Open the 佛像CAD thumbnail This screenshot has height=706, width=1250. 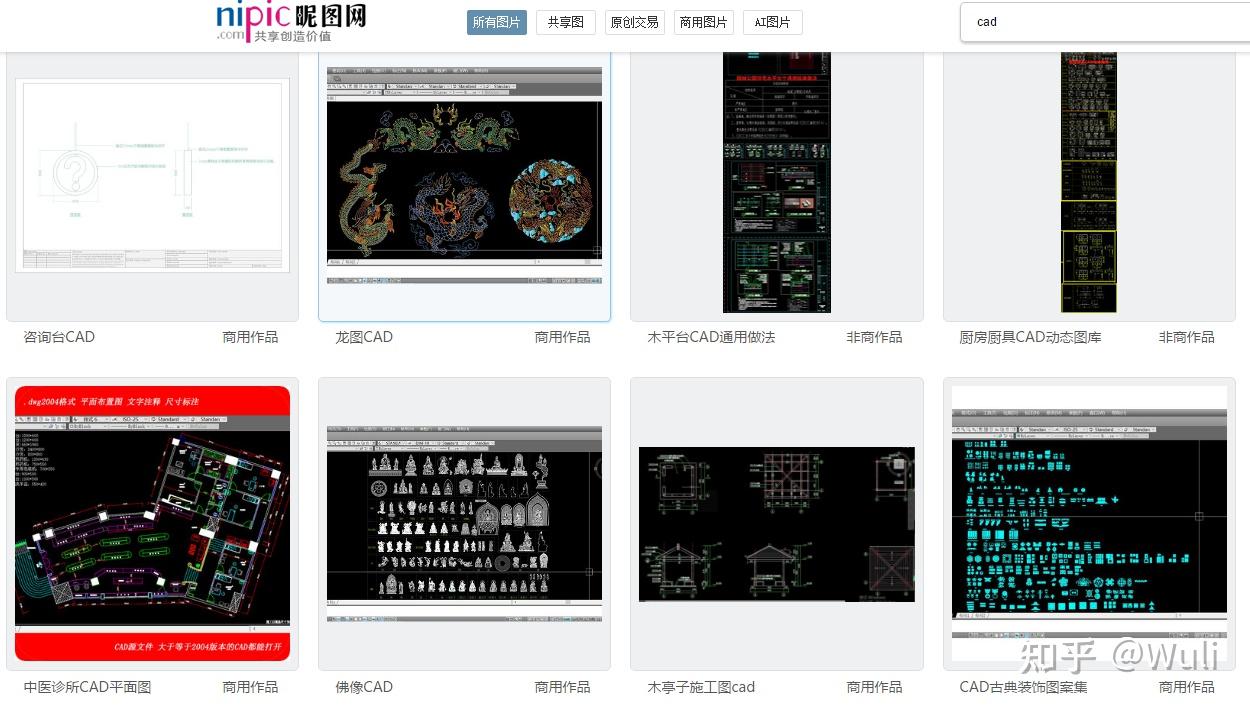[465, 523]
